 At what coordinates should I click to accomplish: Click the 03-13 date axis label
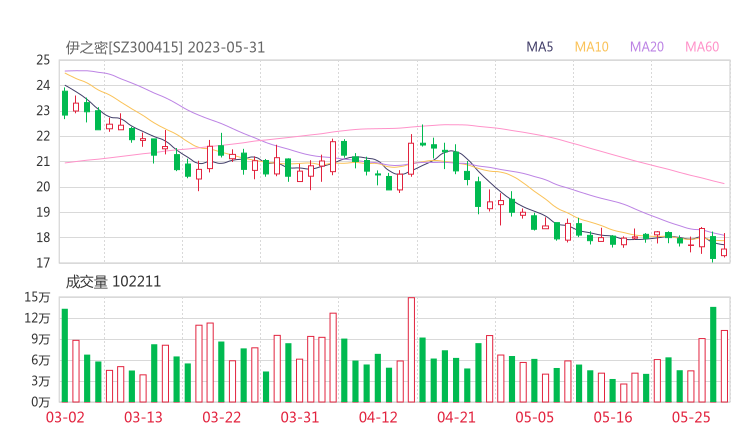click(143, 417)
